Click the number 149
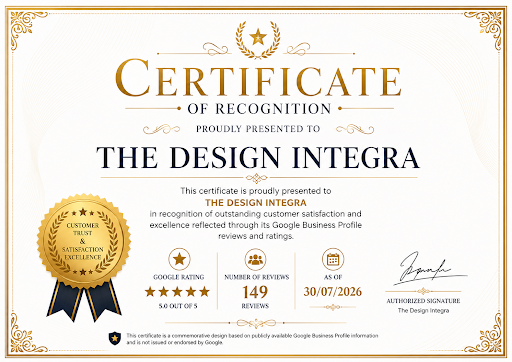Viewport: 512px width, 362px height. (x=255, y=292)
